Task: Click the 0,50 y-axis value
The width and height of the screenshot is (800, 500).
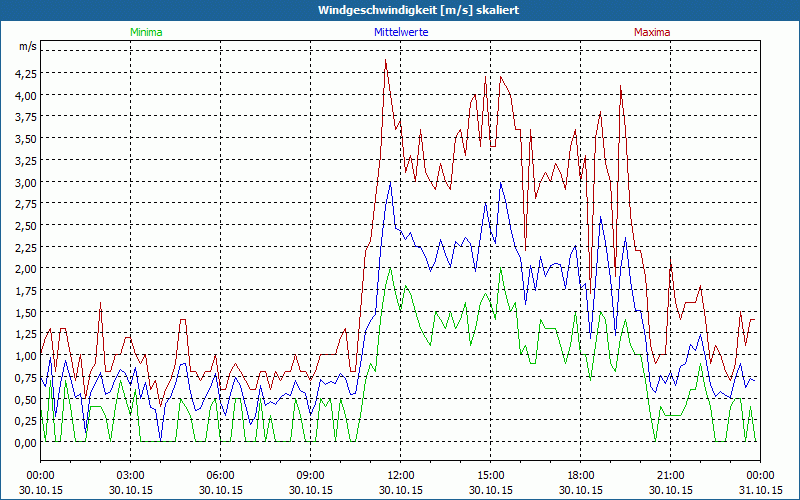Action: click(26, 399)
